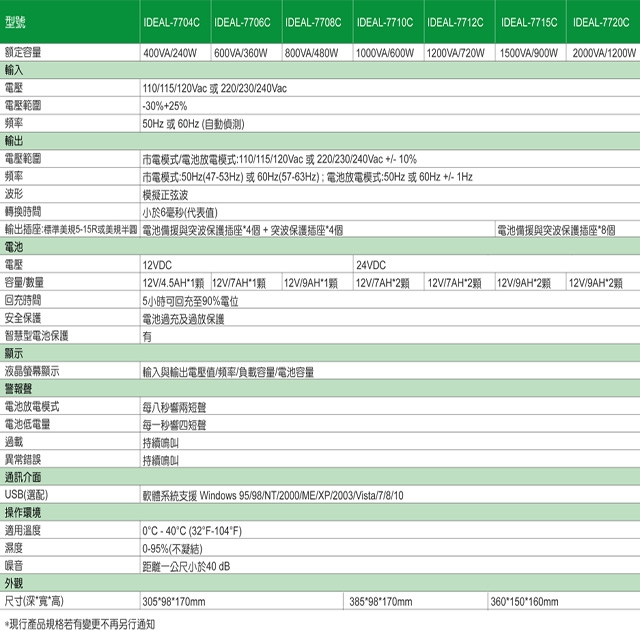The width and height of the screenshot is (640, 640).
Task: Select the 型號 header cell
Action: [x=18, y=21]
